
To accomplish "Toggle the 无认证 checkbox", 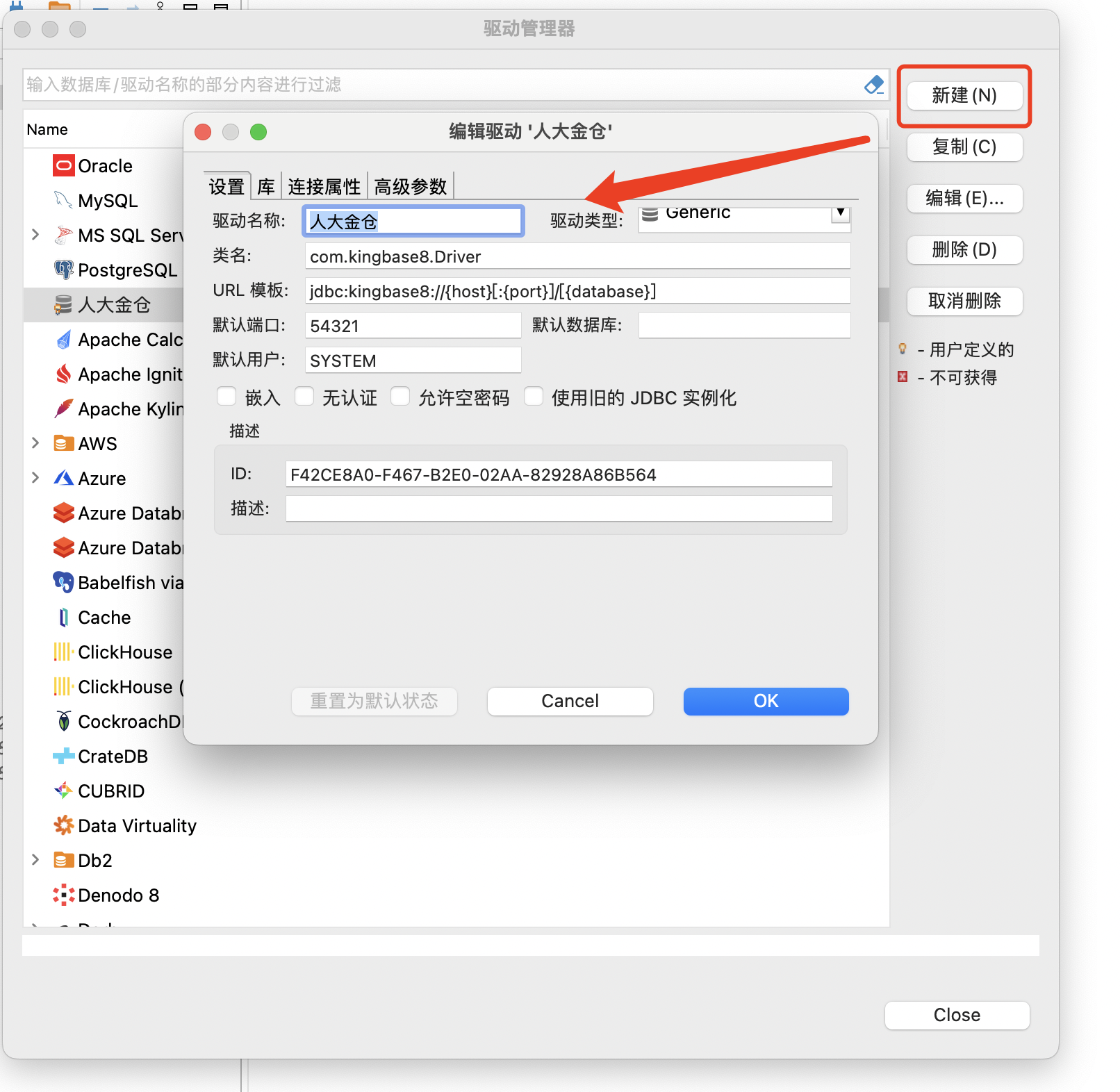I will [x=304, y=397].
